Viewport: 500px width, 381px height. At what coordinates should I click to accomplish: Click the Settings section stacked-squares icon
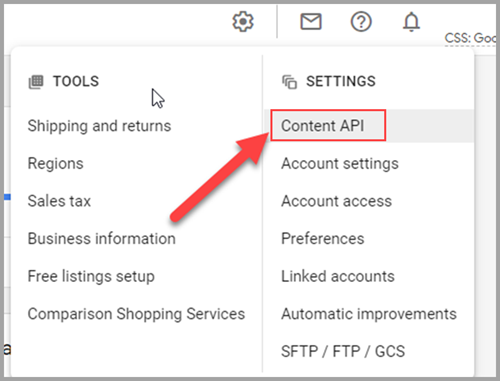289,82
